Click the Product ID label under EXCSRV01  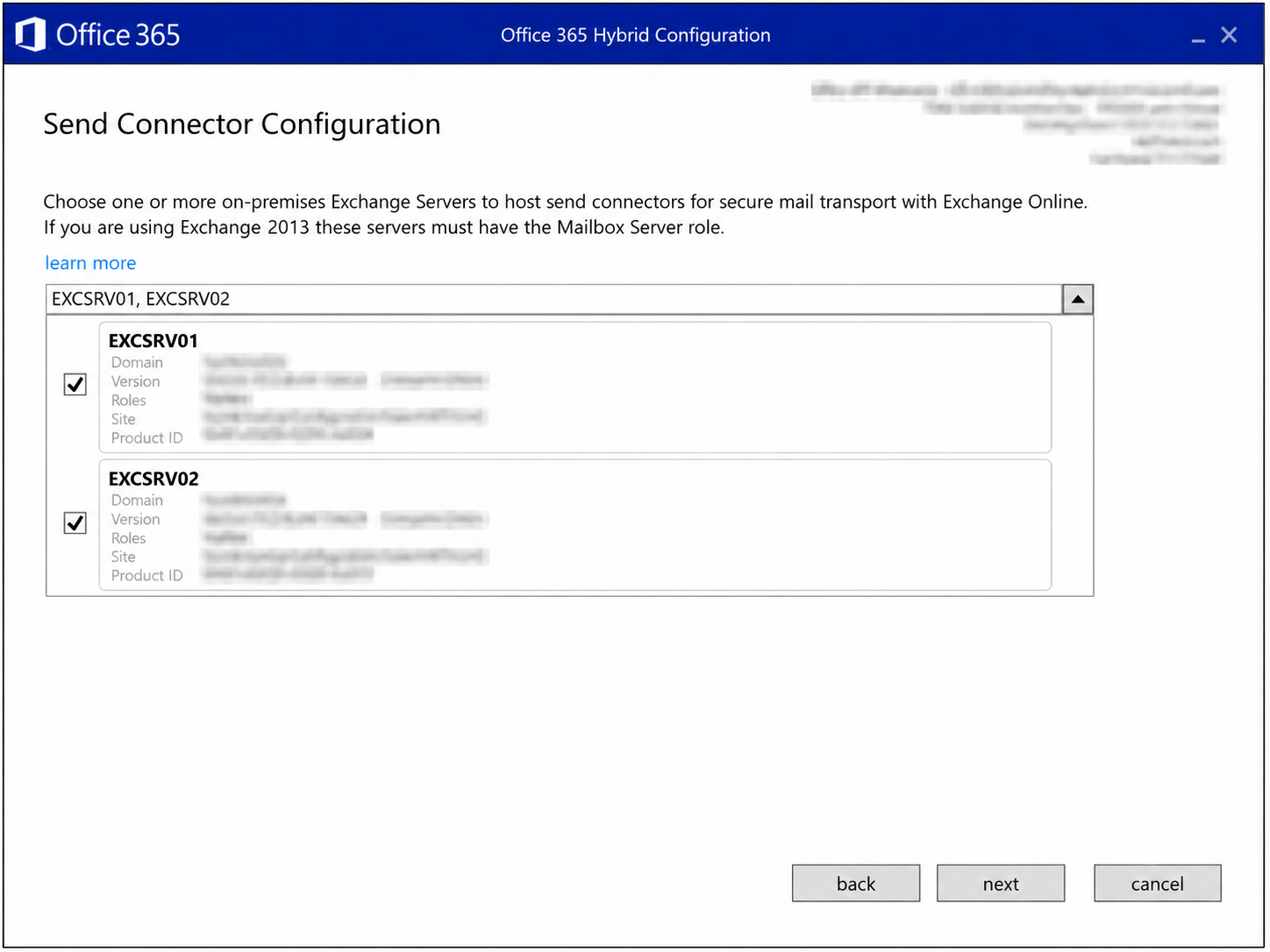click(146, 437)
